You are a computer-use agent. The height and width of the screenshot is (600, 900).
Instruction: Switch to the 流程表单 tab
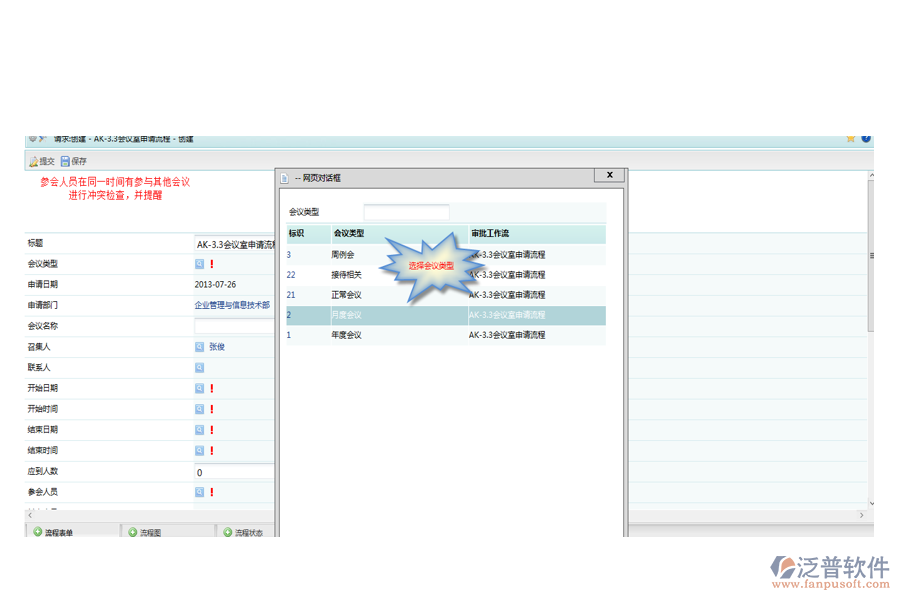point(73,531)
